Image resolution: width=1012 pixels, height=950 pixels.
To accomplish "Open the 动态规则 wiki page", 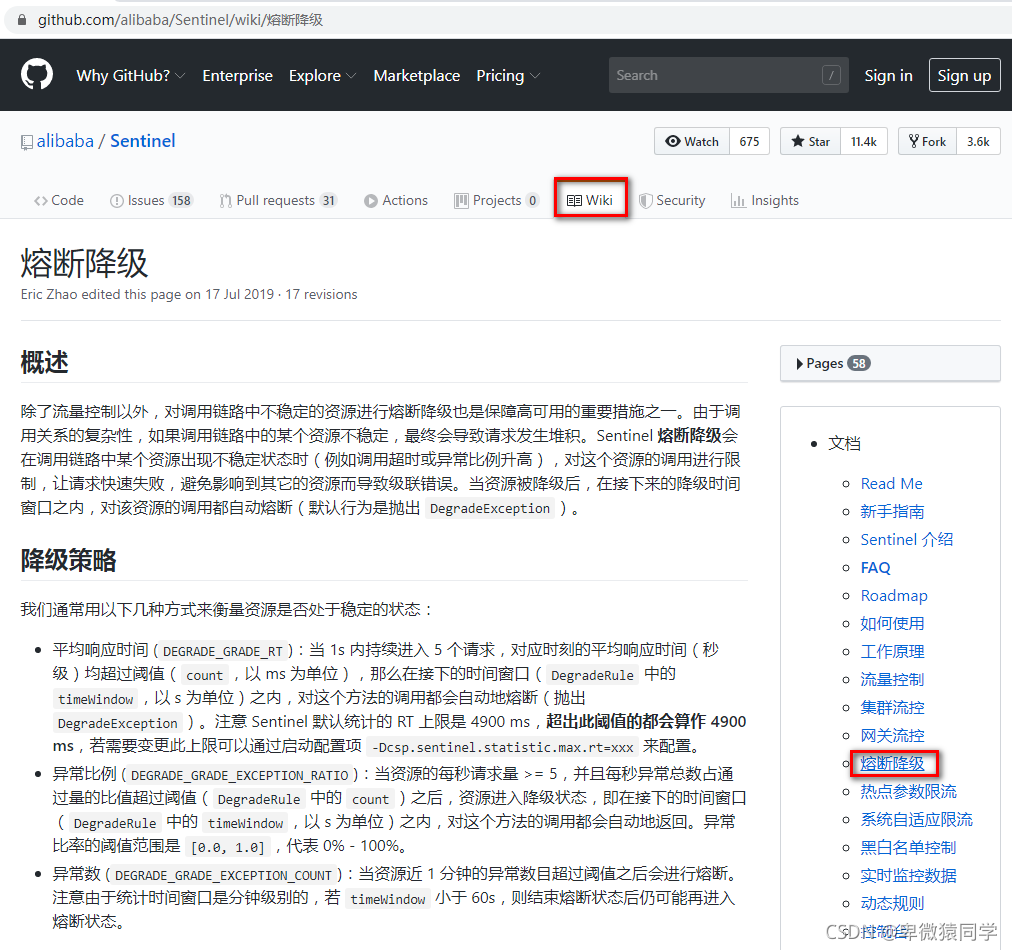I will (x=892, y=904).
